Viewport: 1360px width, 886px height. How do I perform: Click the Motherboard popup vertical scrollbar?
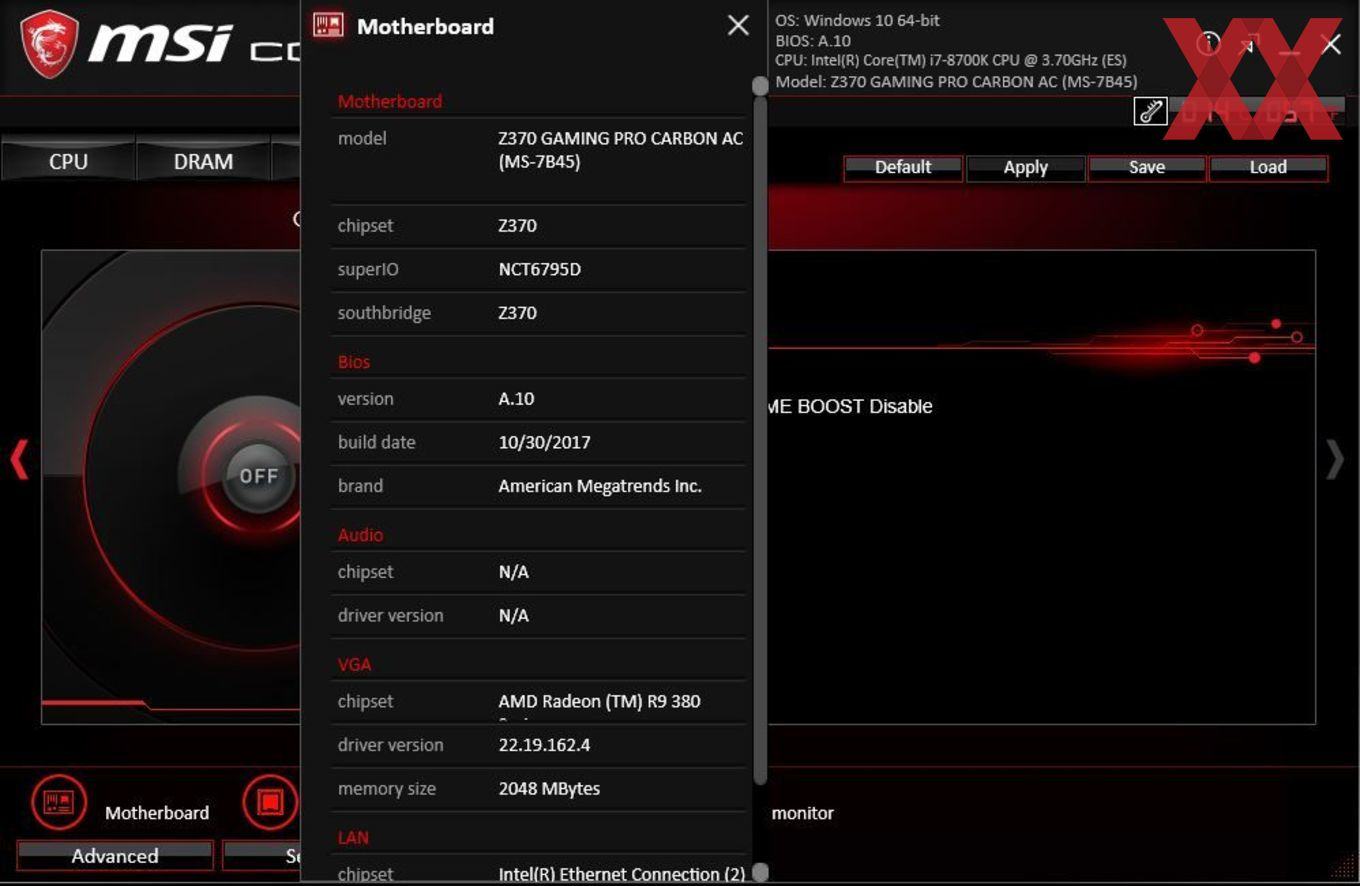click(x=760, y=440)
